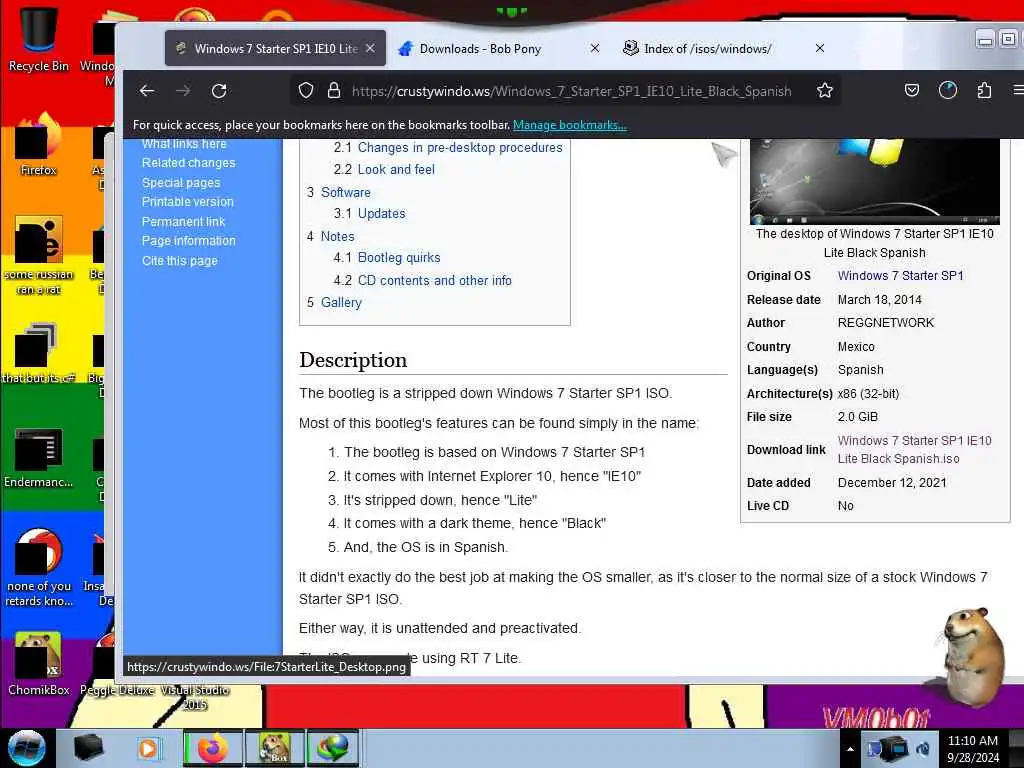Jump to Look and feel section

click(x=396, y=169)
